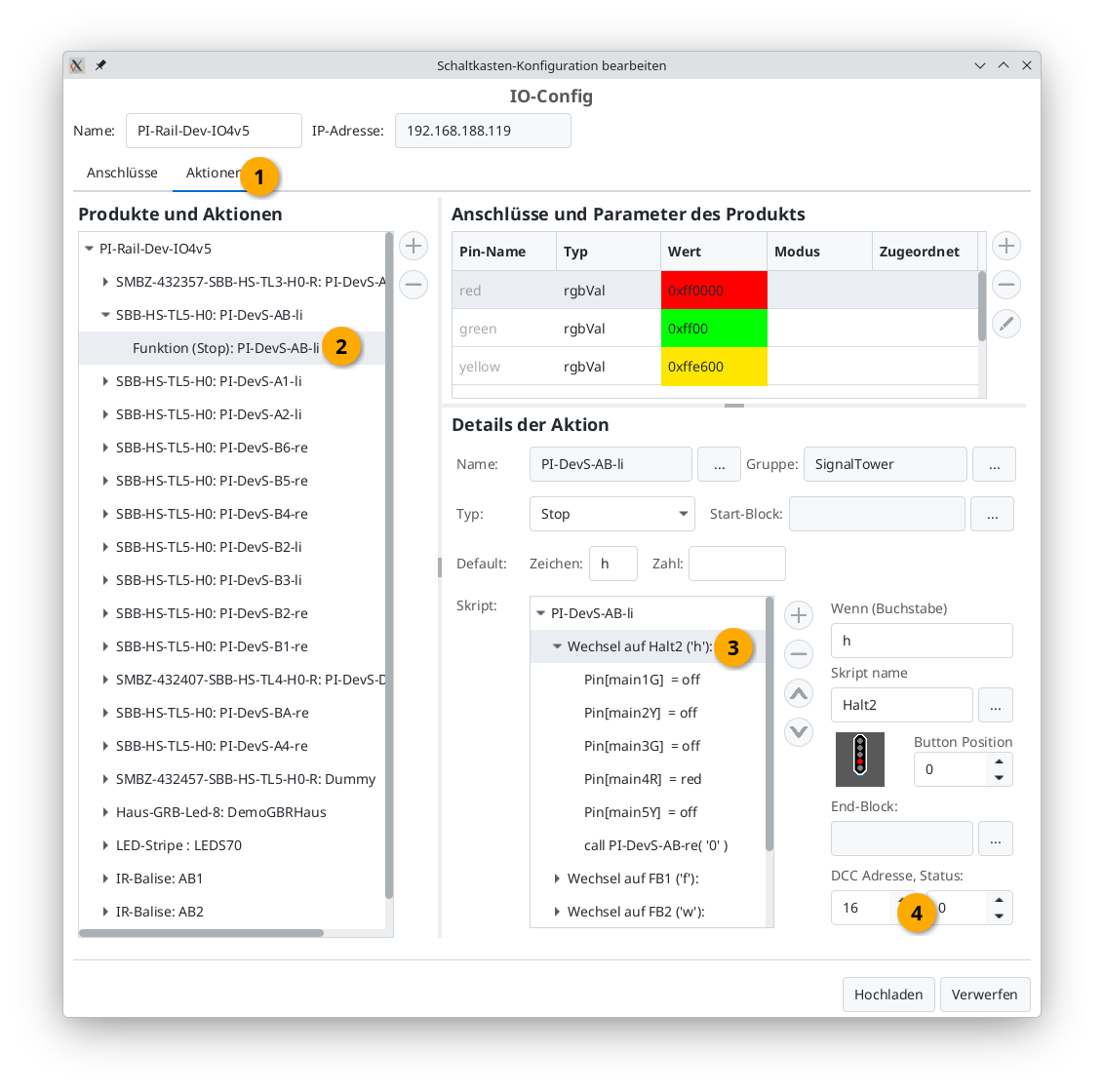
Task: Add a new product with the plus icon beside the products tree
Action: click(x=414, y=246)
